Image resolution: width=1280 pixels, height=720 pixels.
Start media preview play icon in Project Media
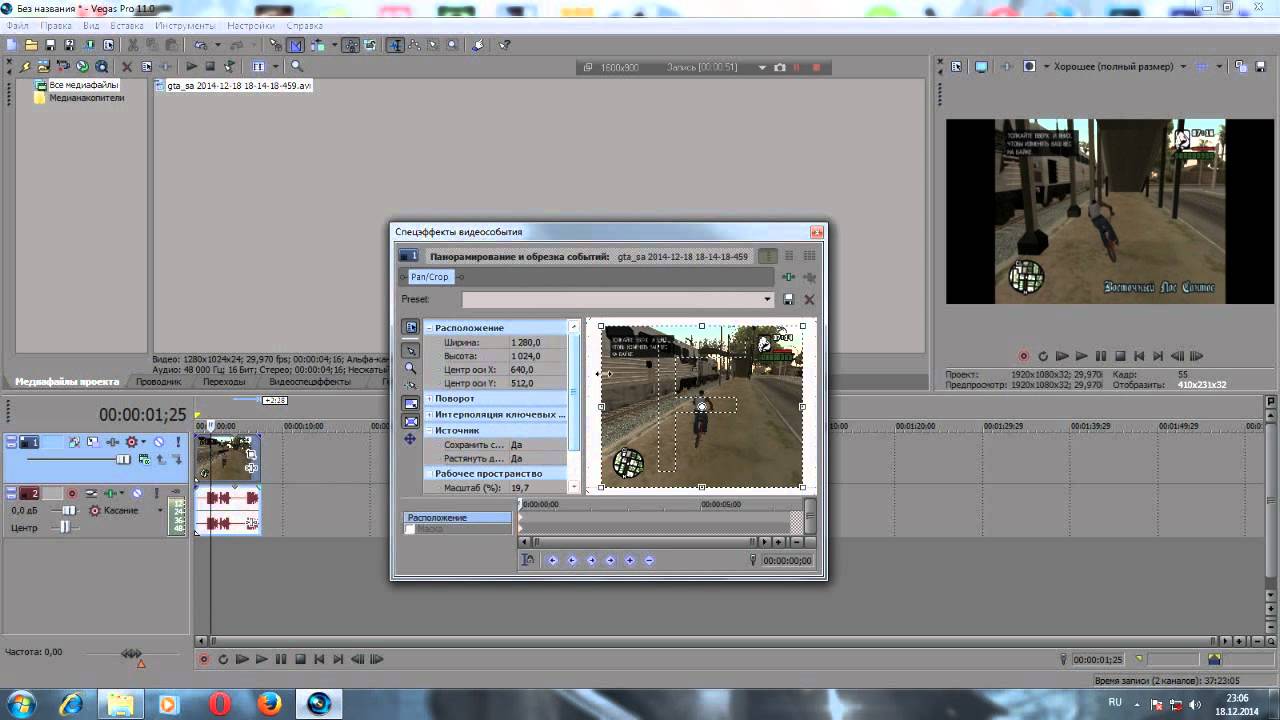[191, 66]
